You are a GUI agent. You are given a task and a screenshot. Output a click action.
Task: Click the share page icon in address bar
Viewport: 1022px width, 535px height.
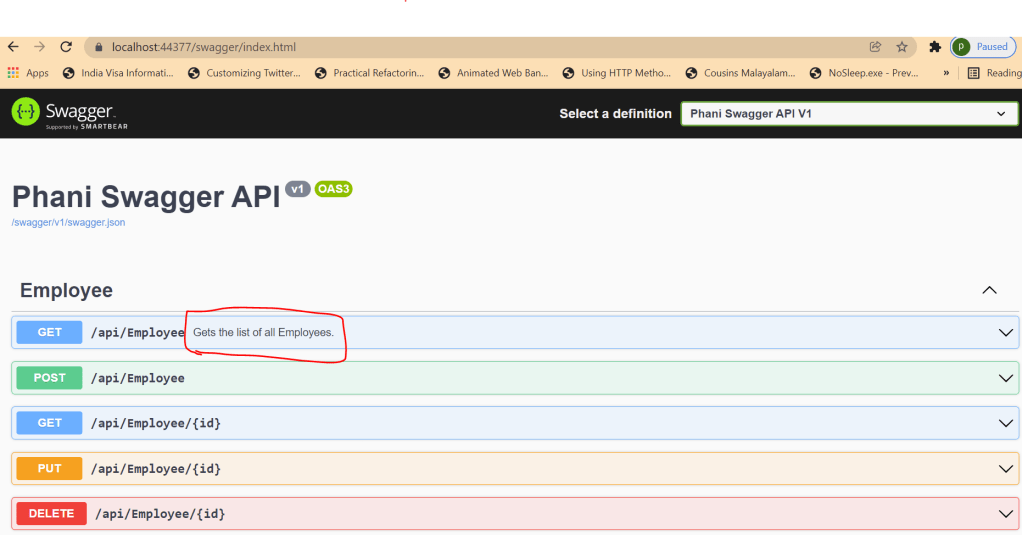875,47
